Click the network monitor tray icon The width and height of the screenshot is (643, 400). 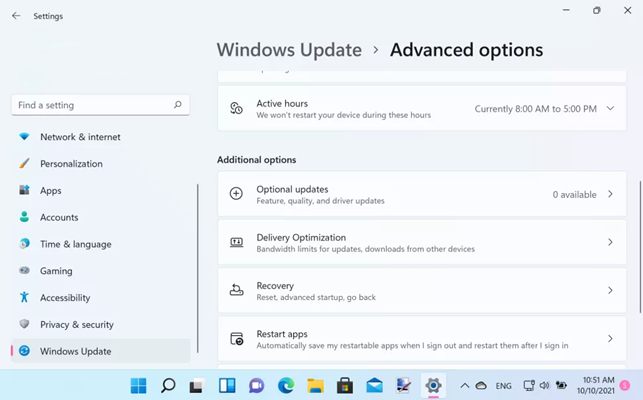(529, 386)
